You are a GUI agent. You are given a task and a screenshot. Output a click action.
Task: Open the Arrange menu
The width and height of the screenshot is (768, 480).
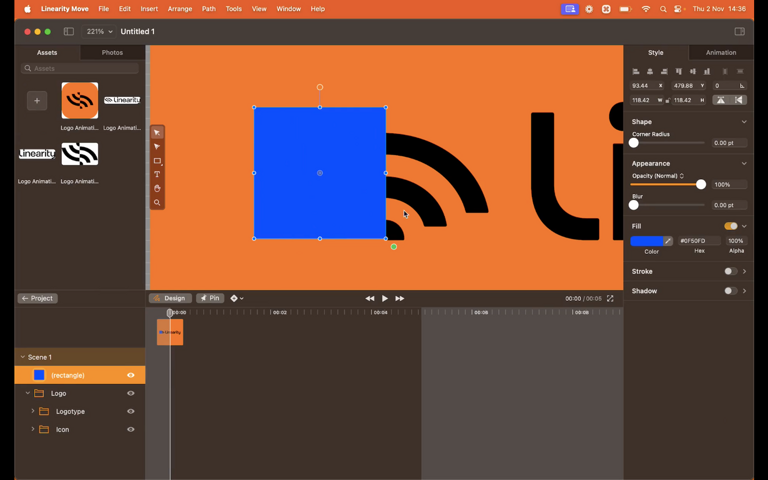180,9
